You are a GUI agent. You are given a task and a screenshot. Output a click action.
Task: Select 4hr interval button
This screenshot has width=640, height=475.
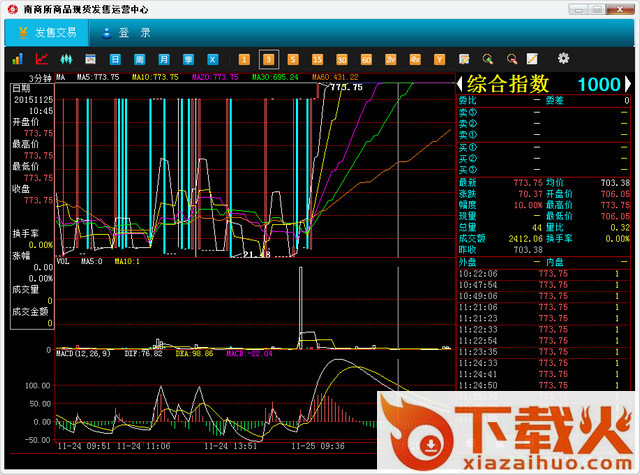point(415,60)
